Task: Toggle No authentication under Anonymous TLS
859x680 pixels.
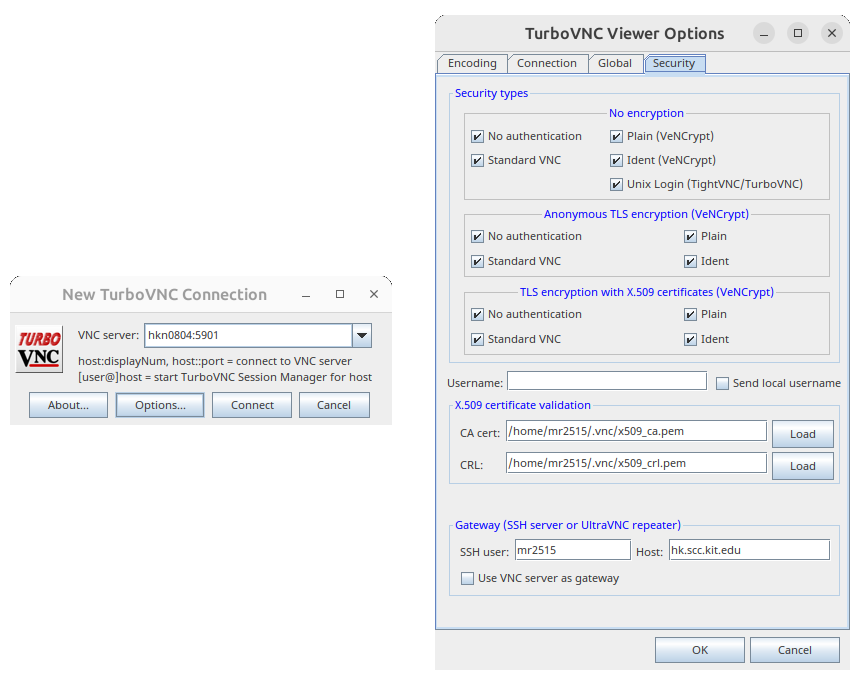Action: coord(477,236)
